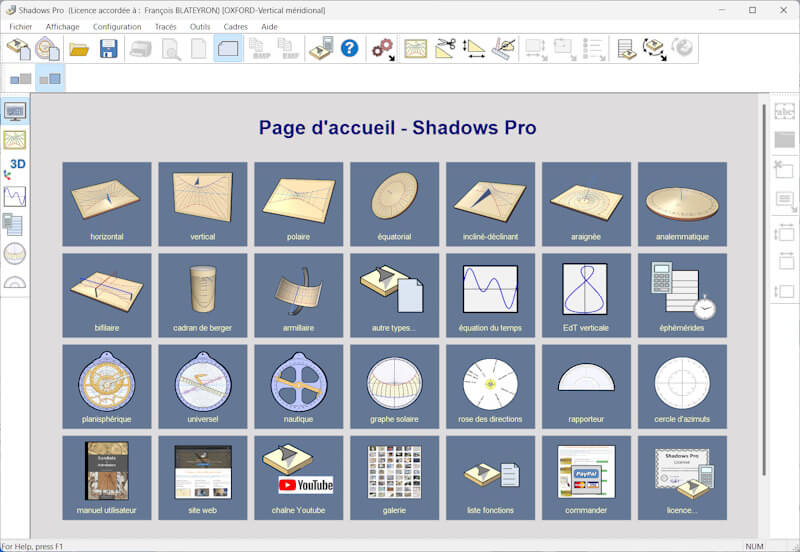Select the polaire sundial tile
This screenshot has height=552, width=800.
pos(298,204)
